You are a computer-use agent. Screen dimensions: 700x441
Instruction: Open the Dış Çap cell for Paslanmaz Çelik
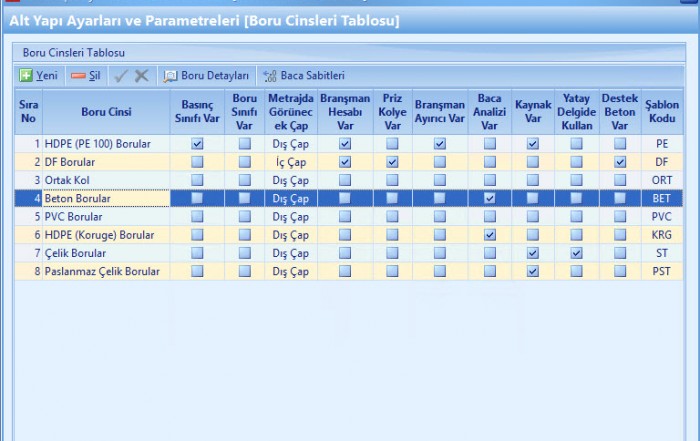290,271
